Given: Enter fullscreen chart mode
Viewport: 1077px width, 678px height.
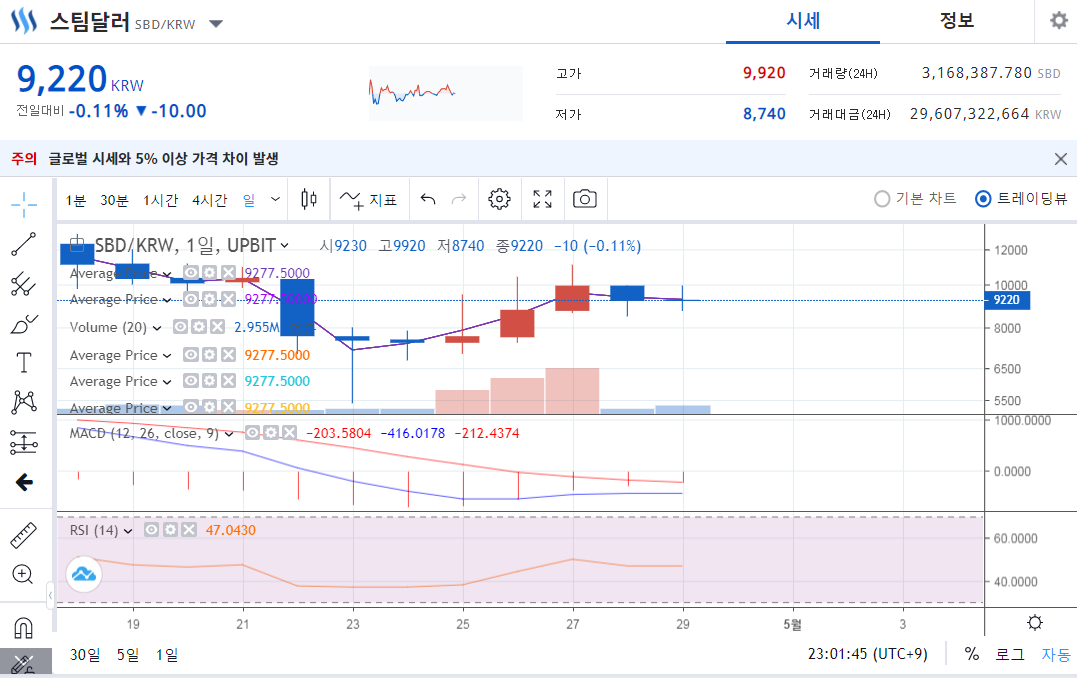Looking at the screenshot, I should click(543, 199).
